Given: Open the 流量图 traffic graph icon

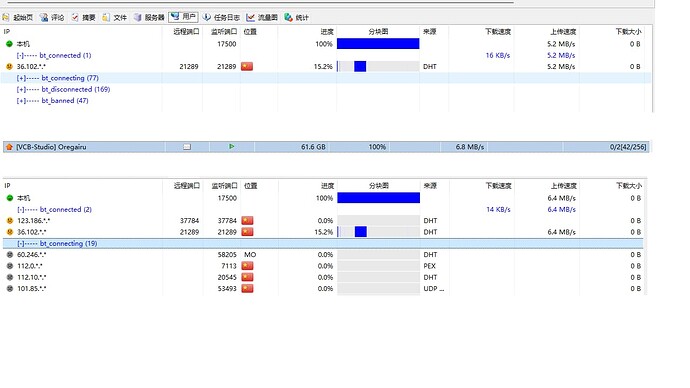Looking at the screenshot, I should point(250,17).
